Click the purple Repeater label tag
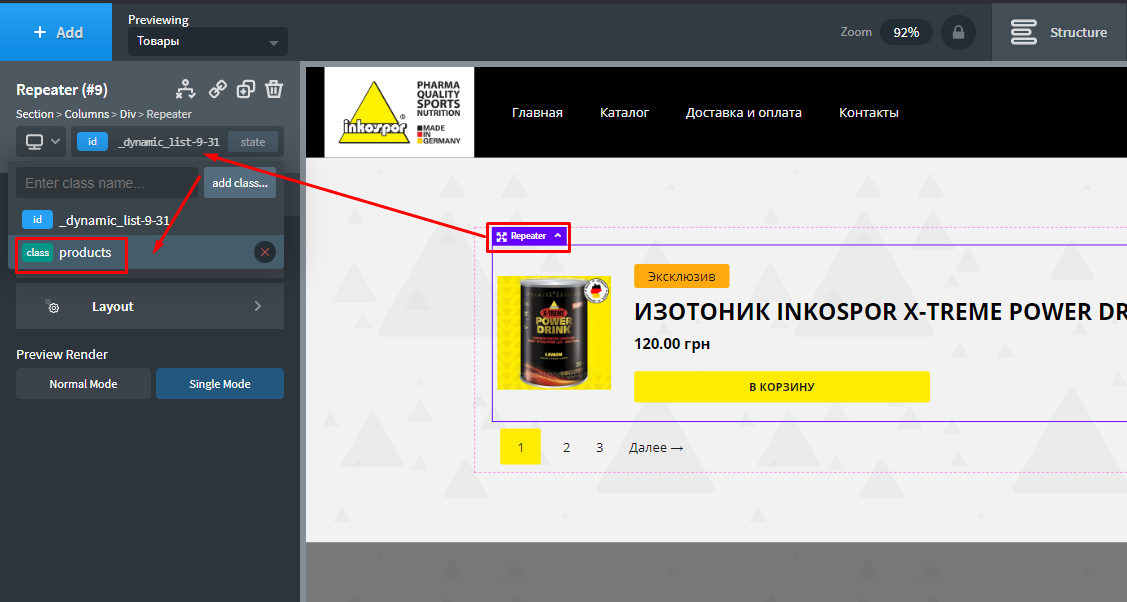Viewport: 1127px width, 602px height. coord(529,236)
